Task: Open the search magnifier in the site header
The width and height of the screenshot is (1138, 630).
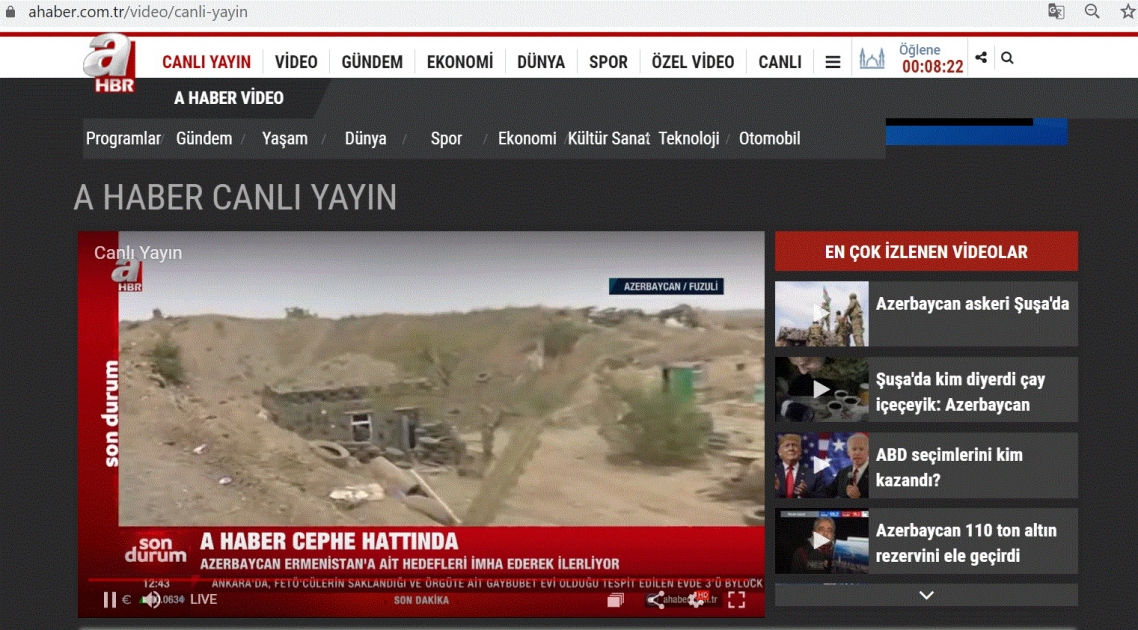Action: click(1007, 57)
